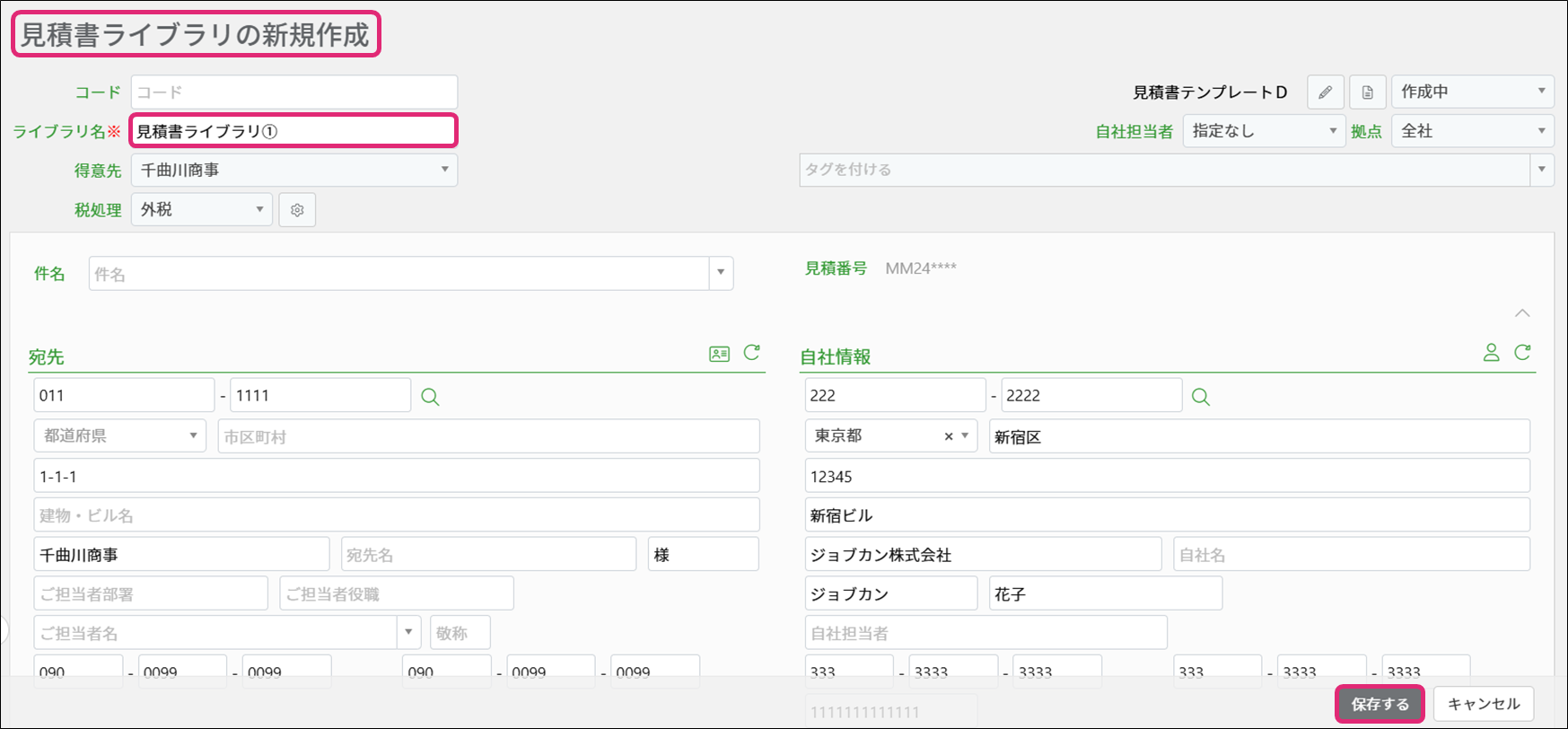Click the キャンセル button
The width and height of the screenshot is (1568, 729).
coord(1483,704)
